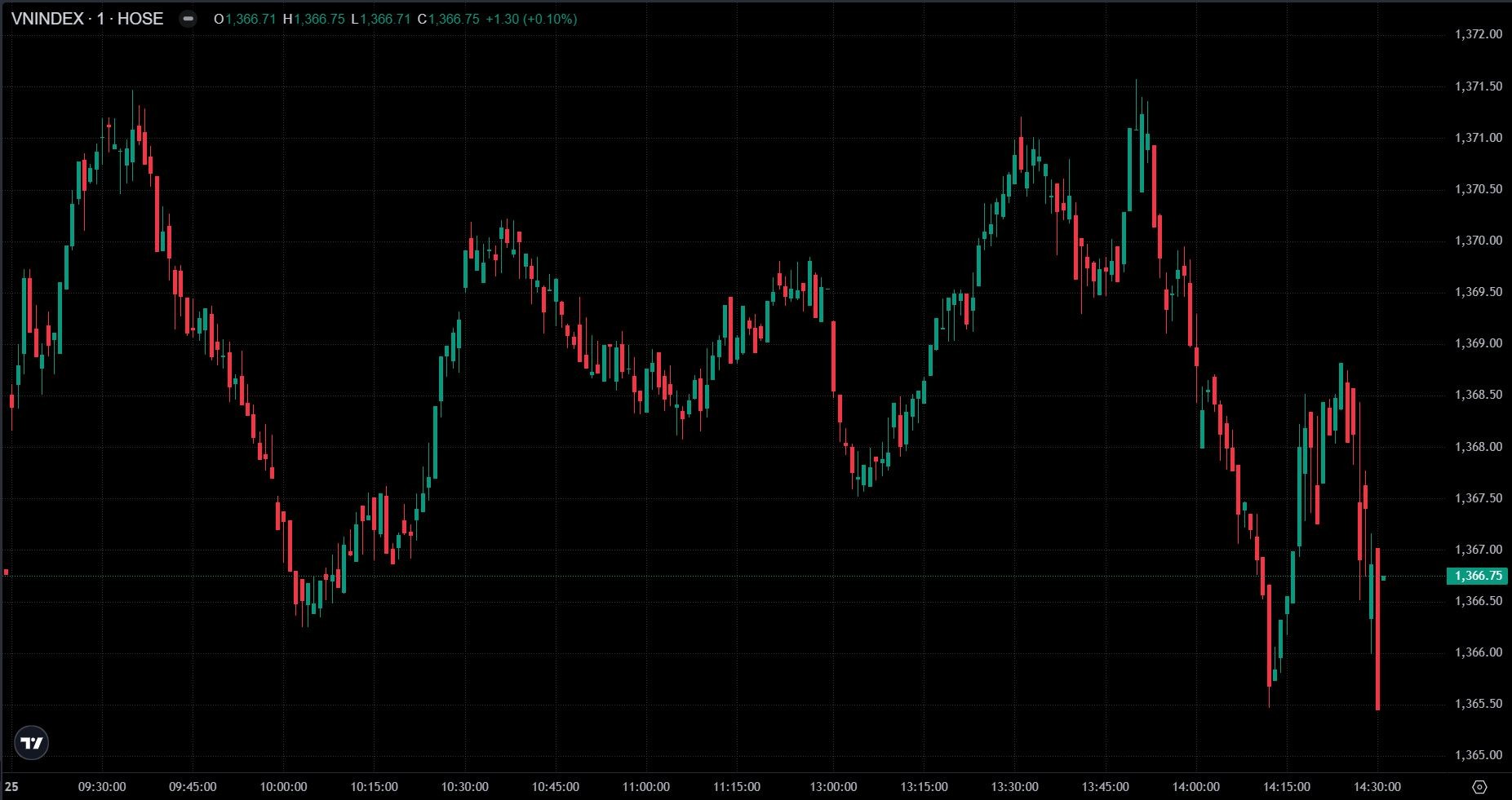
Task: Click the 14:30:00 time axis label
Action: click(1377, 787)
